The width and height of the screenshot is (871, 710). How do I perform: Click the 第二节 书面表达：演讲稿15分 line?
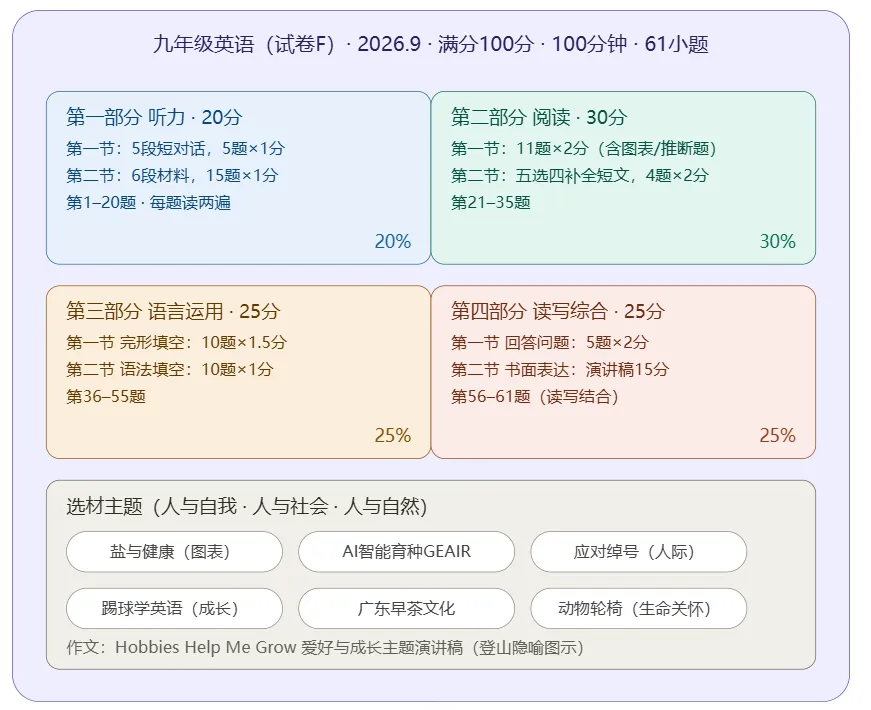click(x=560, y=369)
